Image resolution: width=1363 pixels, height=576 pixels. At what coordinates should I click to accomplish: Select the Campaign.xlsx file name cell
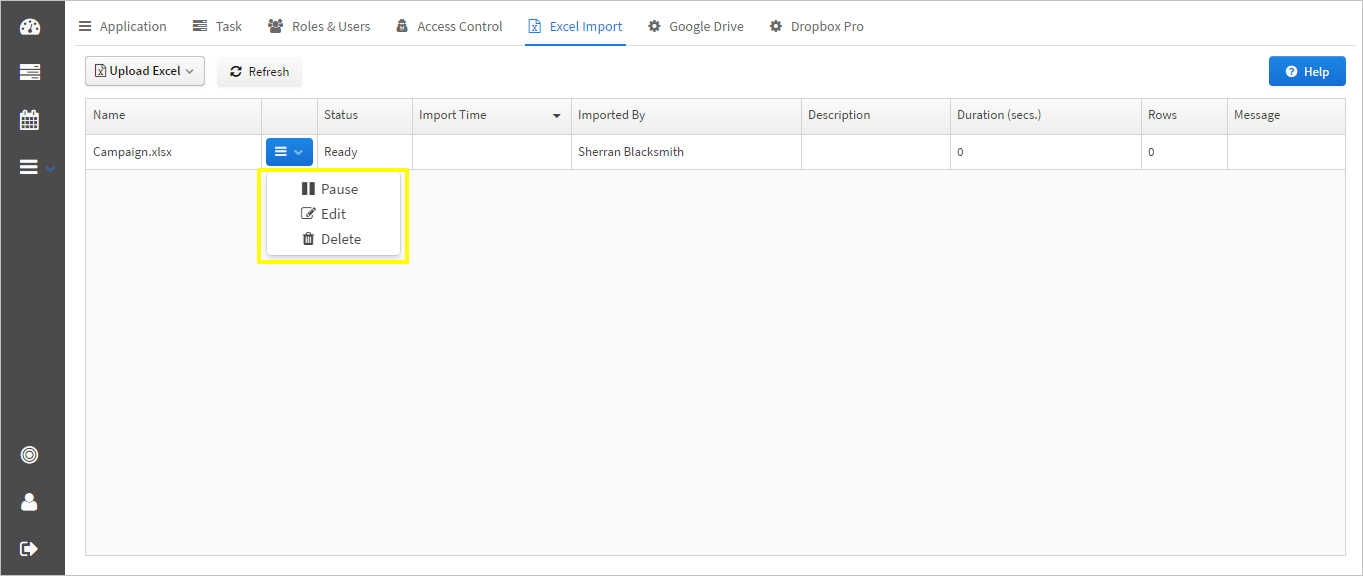173,152
